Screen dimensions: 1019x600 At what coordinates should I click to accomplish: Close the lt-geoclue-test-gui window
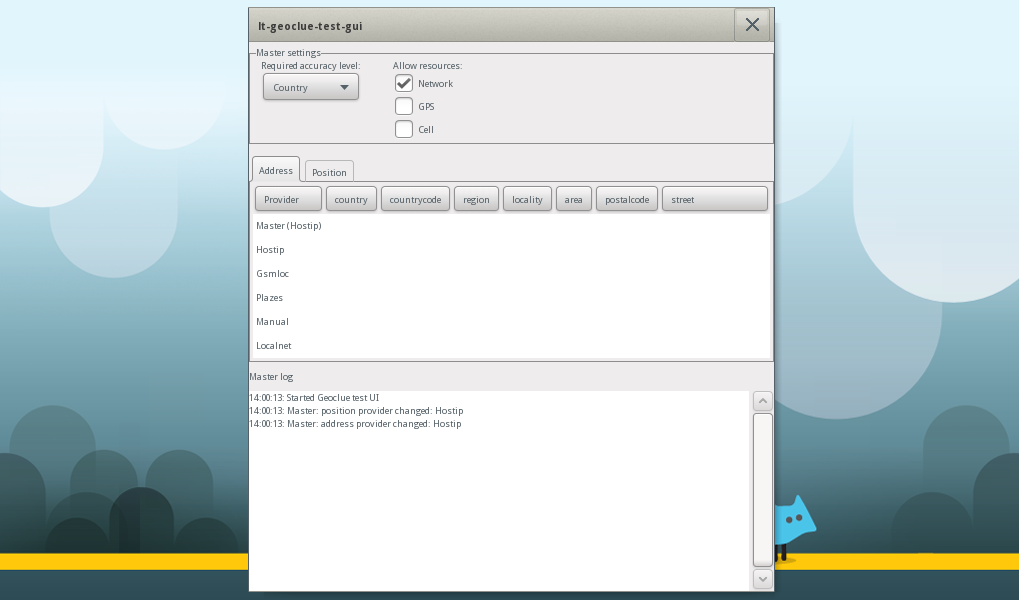click(x=752, y=25)
